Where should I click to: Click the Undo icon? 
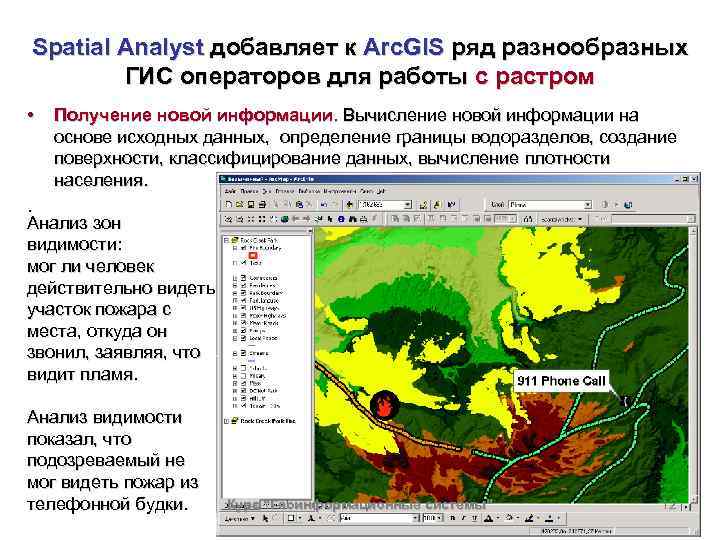coord(324,204)
